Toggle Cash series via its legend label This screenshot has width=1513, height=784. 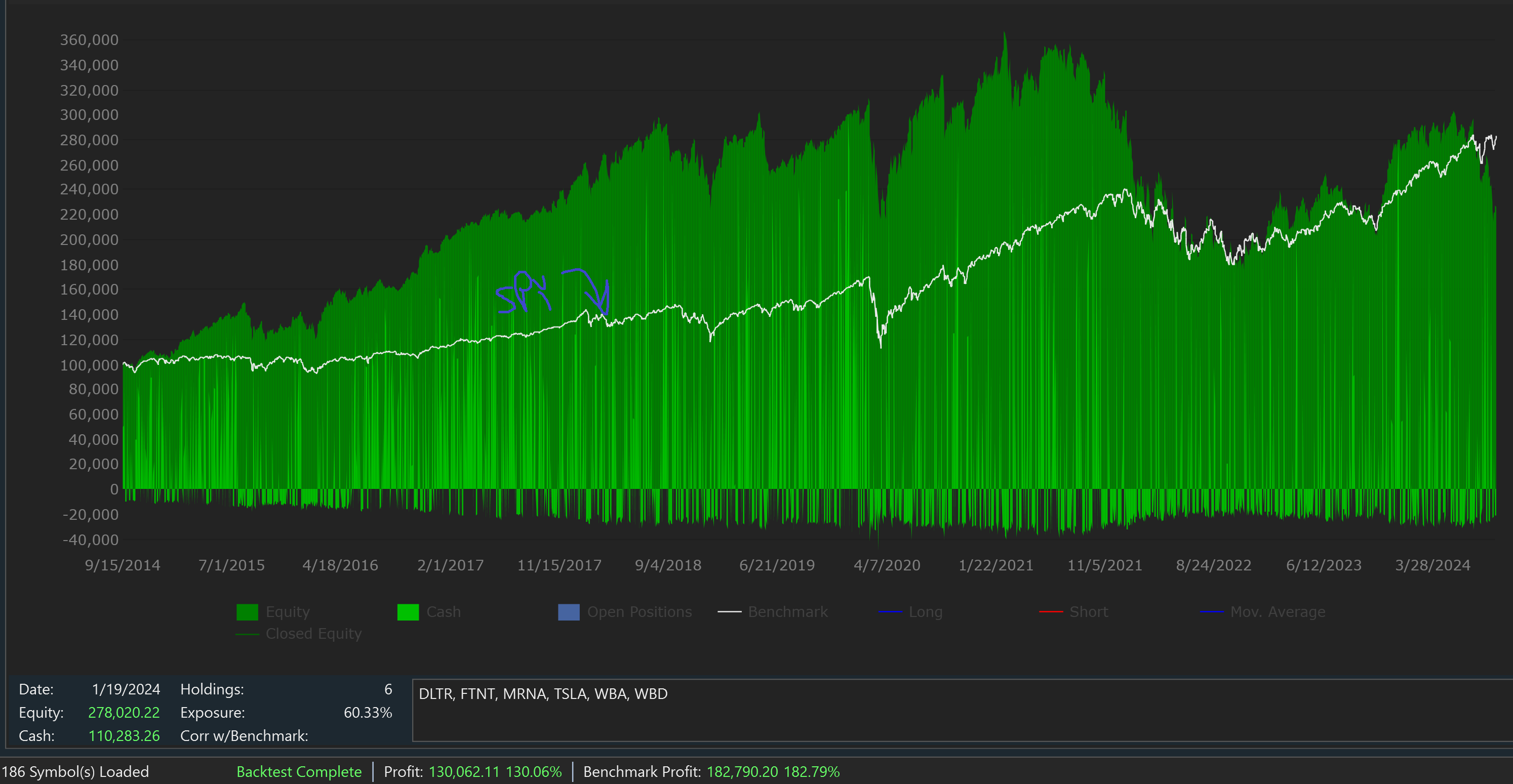(444, 612)
